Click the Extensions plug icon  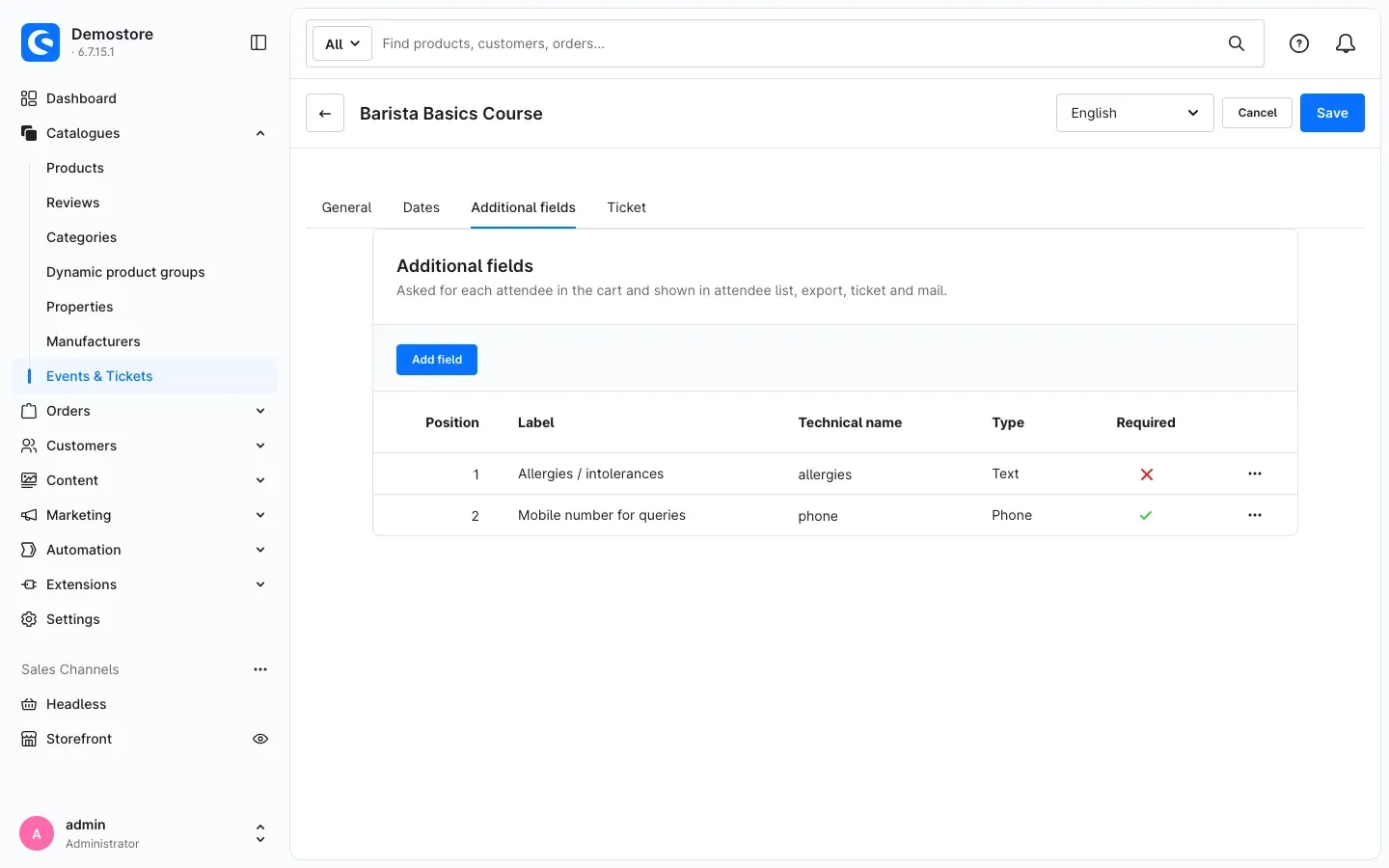point(29,584)
